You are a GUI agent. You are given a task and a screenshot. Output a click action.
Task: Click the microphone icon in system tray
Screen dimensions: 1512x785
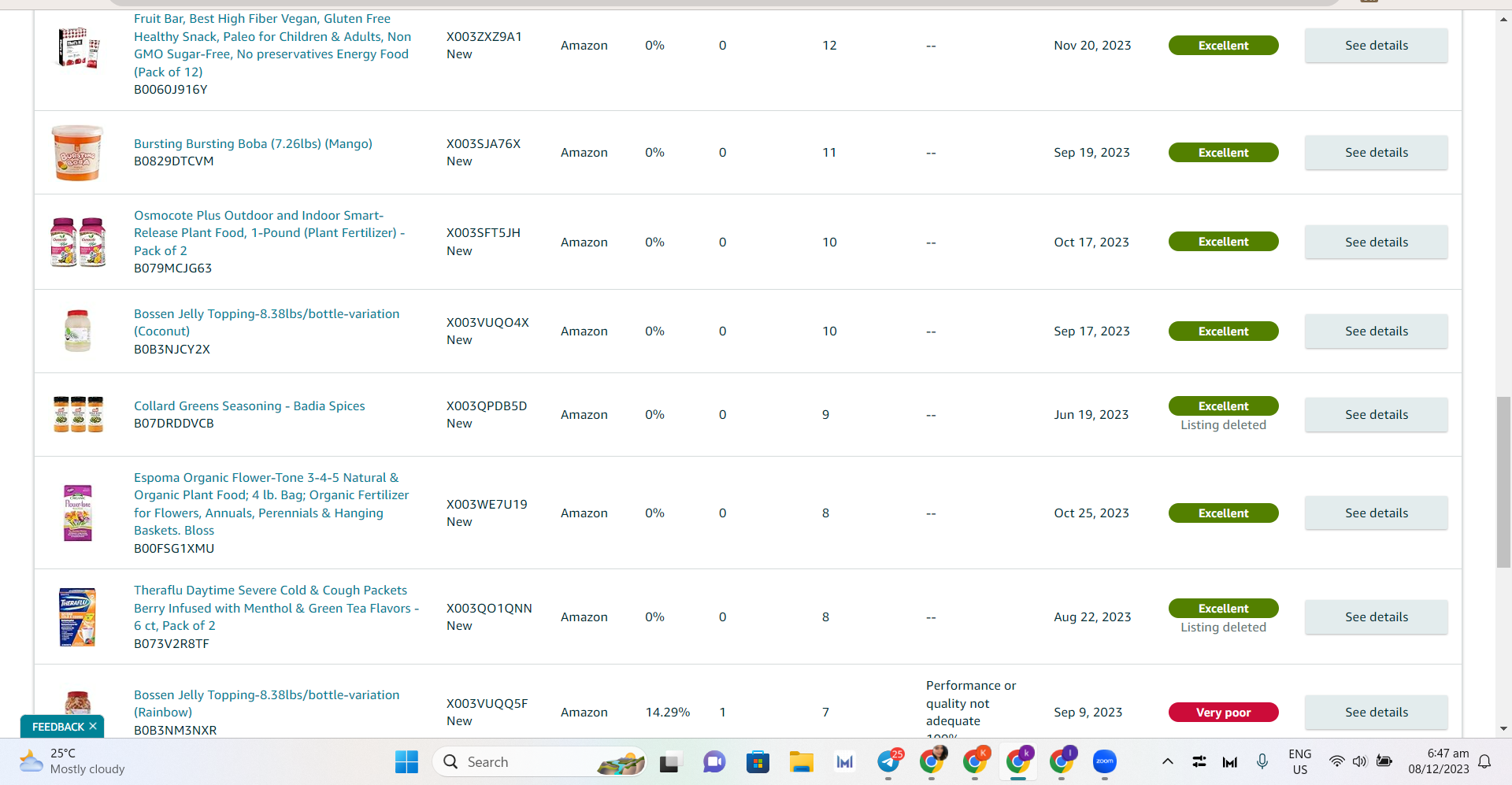pyautogui.click(x=1262, y=761)
